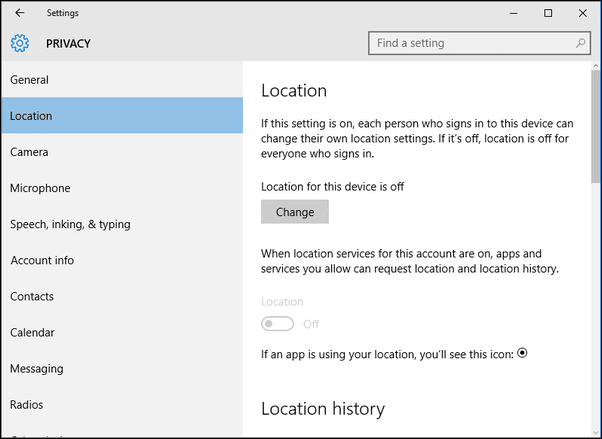Select Calendar in the sidebar
The width and height of the screenshot is (602, 439).
coord(122,332)
